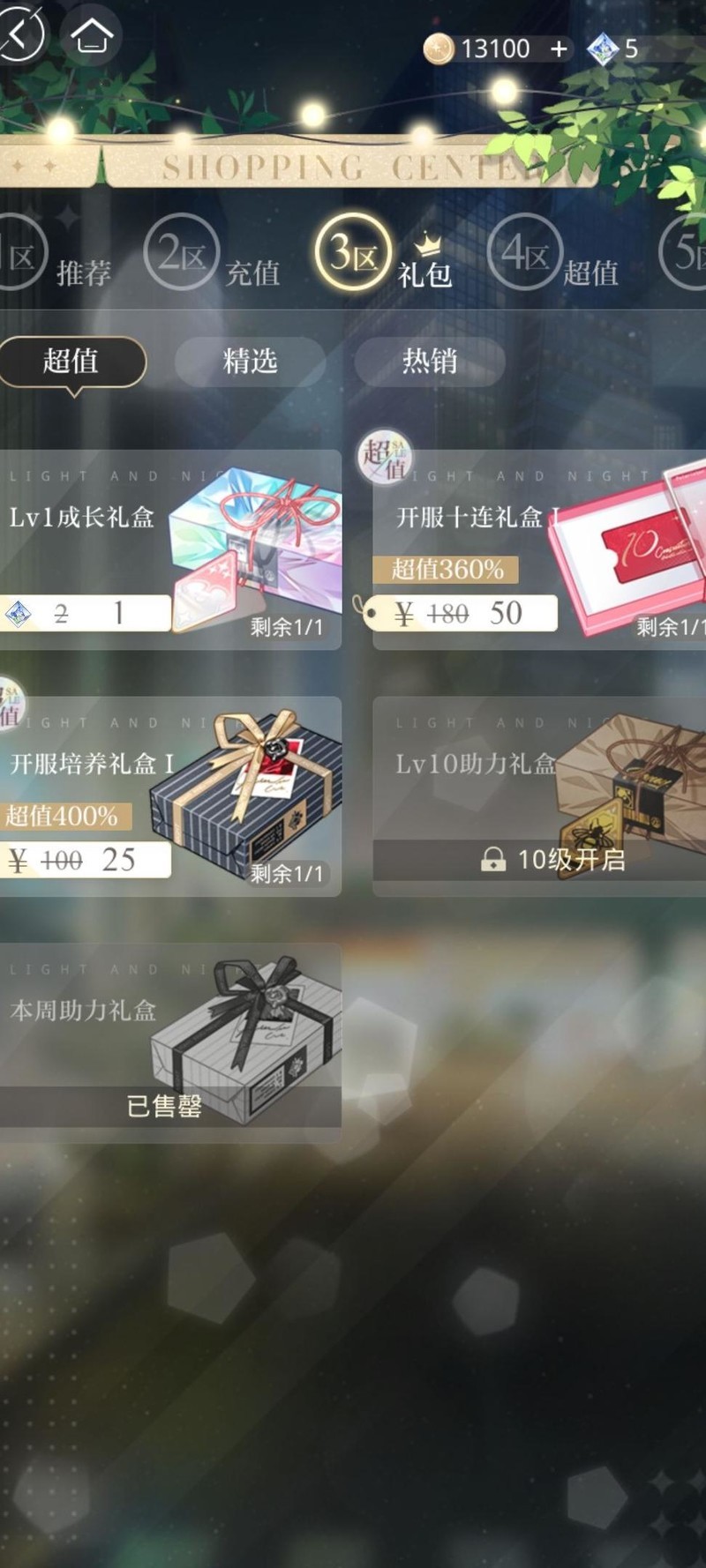Select the 超值 filter tab
Screen dimensions: 706x1568
(x=71, y=362)
